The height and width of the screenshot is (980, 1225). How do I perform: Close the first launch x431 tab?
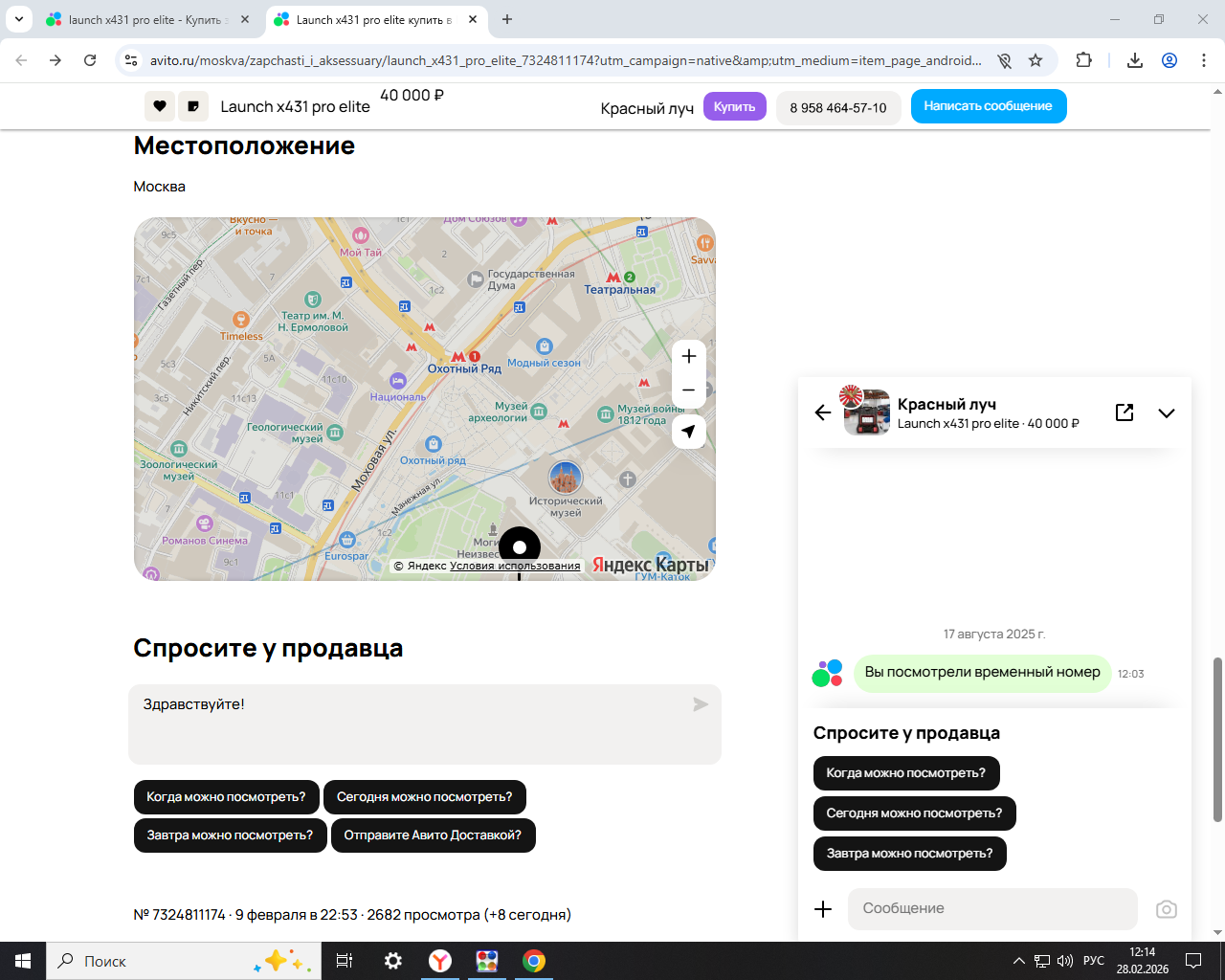[x=246, y=19]
